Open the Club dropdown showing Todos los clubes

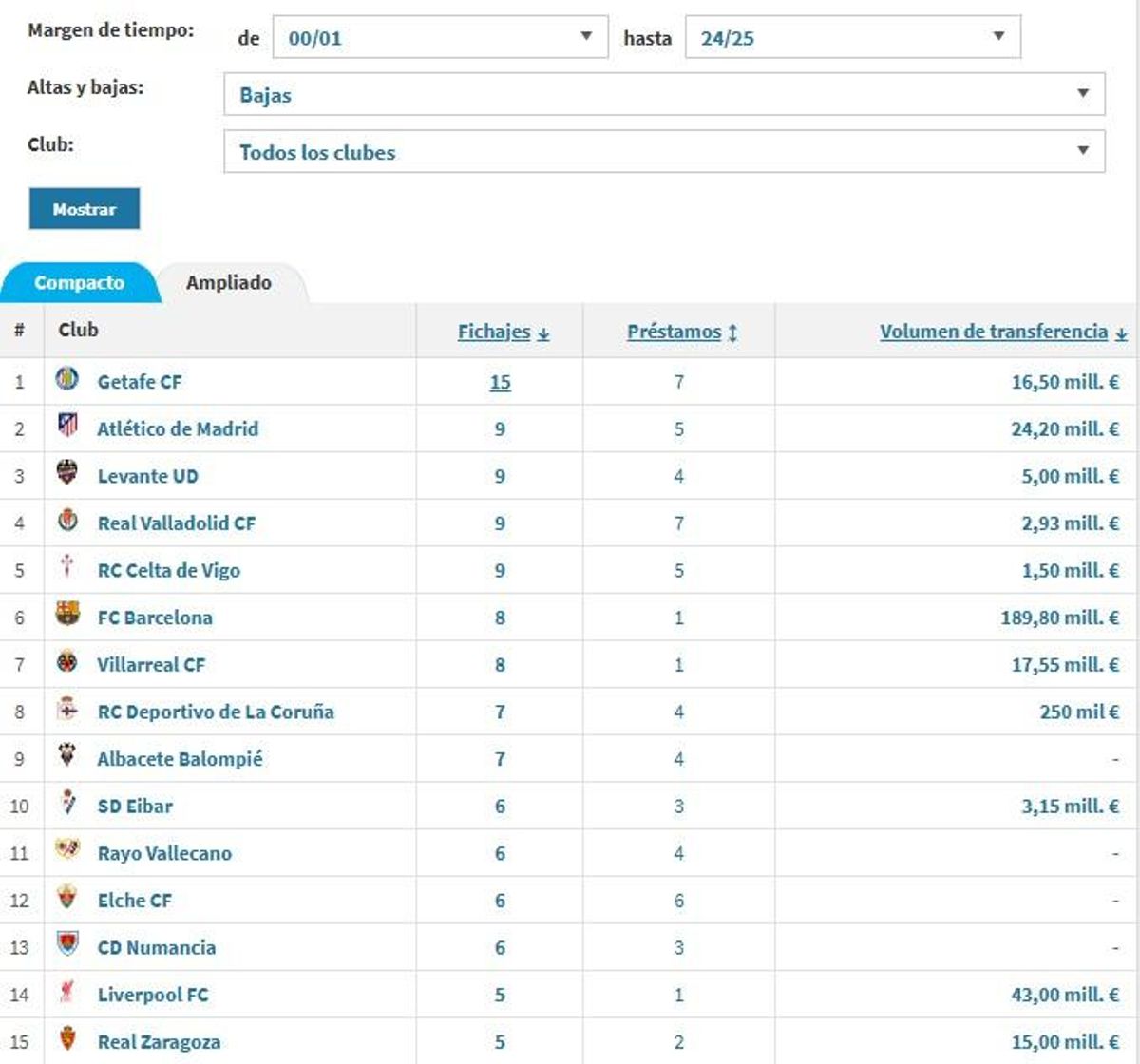pyautogui.click(x=664, y=151)
